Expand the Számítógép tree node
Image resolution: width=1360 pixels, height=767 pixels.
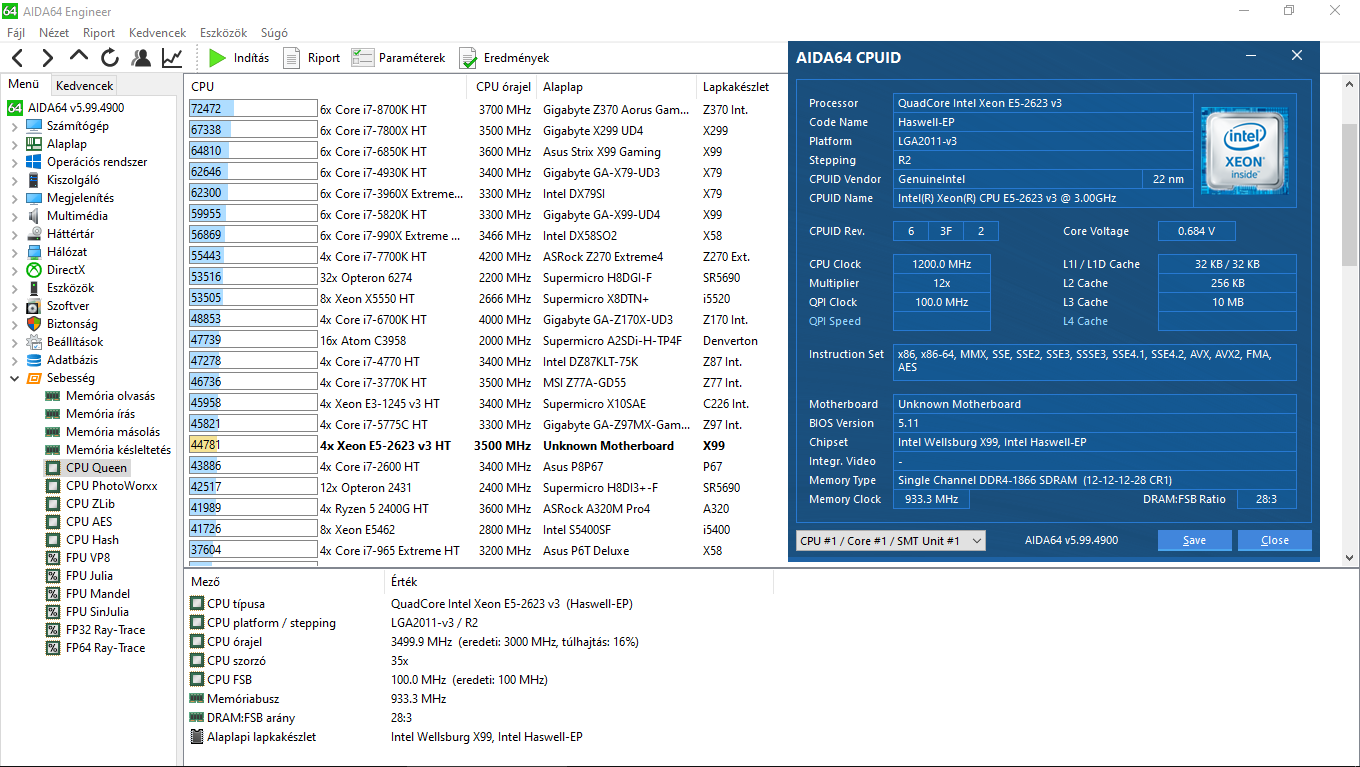pyautogui.click(x=14, y=126)
